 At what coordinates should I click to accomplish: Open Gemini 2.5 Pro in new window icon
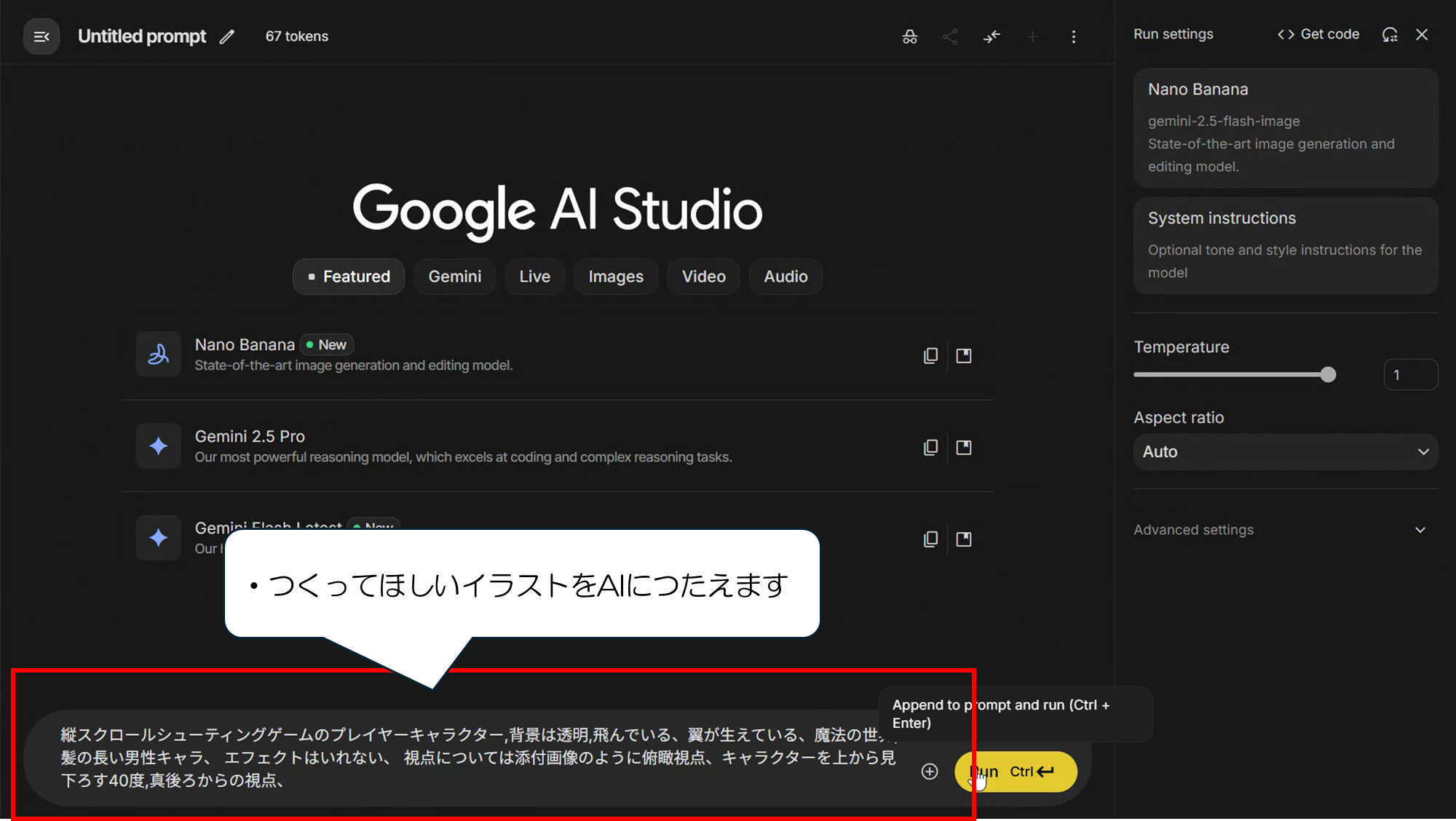pyautogui.click(x=964, y=448)
